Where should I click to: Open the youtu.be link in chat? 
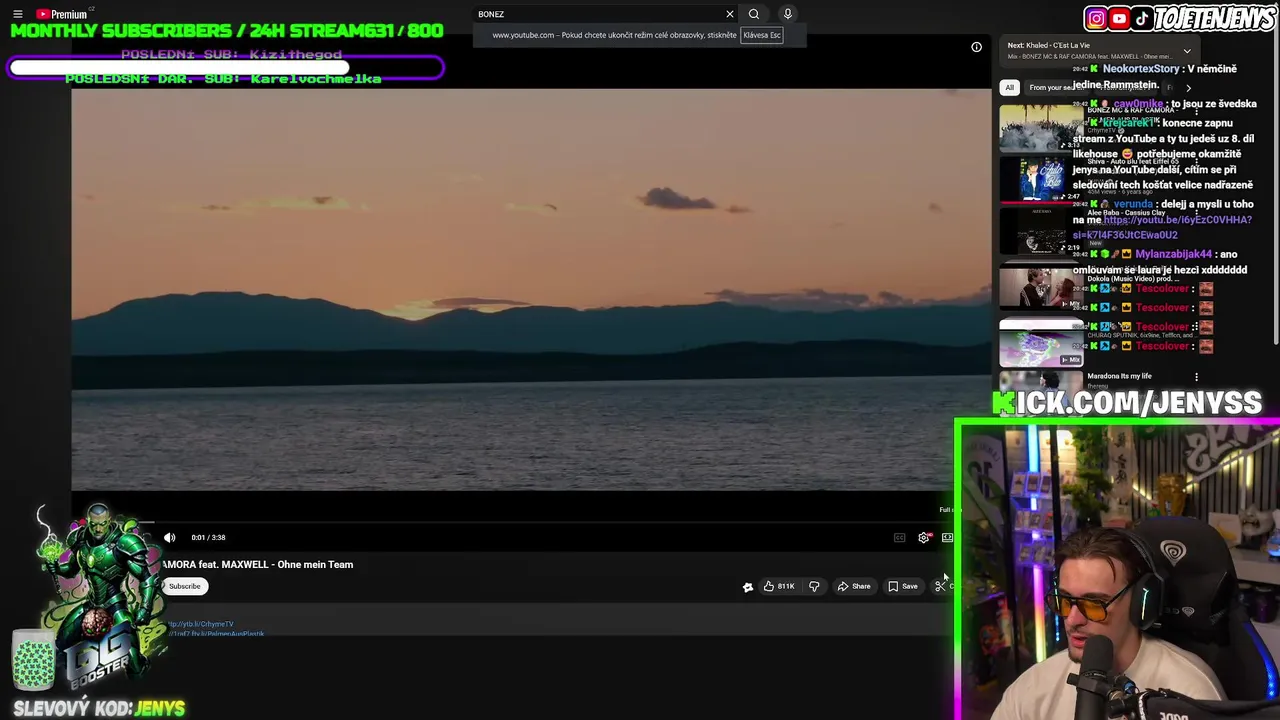[x=1162, y=227]
